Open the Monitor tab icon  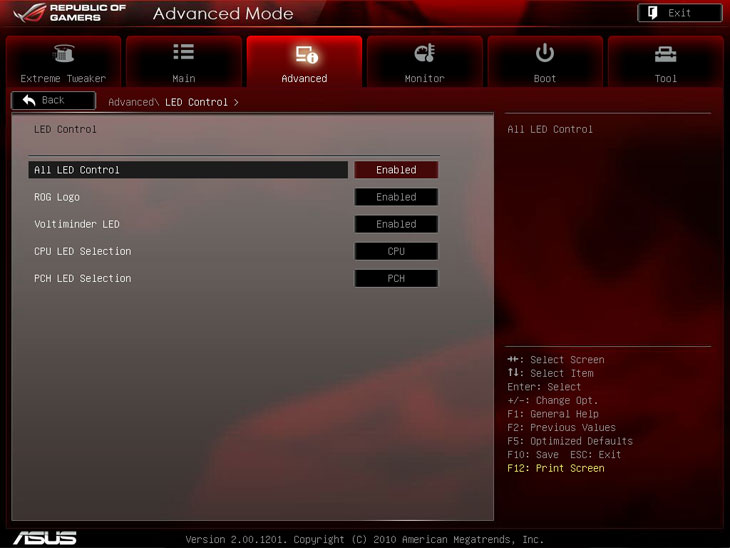424,54
